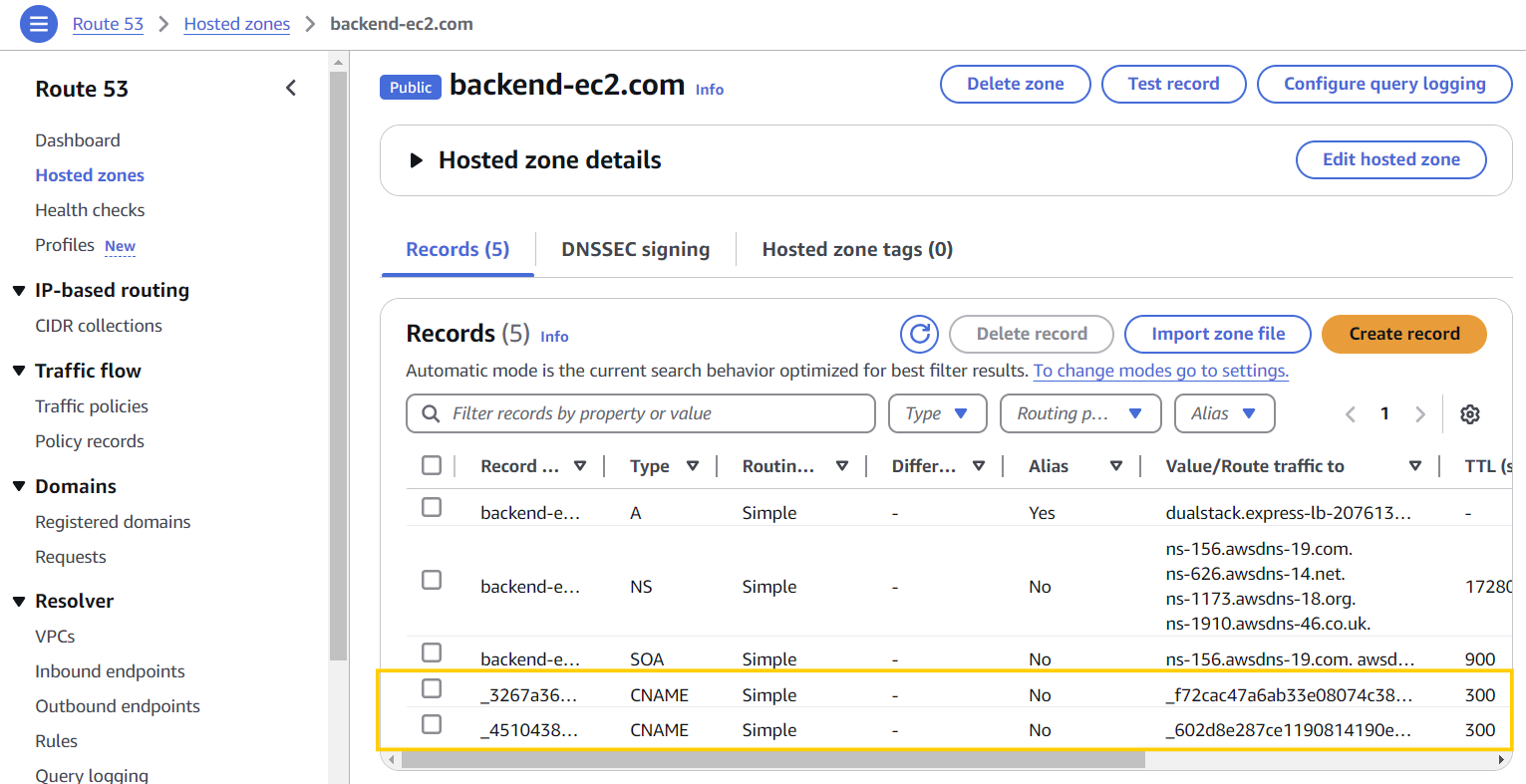Select the _4510438 CNAME record checkbox
This screenshot has width=1526, height=784.
click(x=432, y=724)
